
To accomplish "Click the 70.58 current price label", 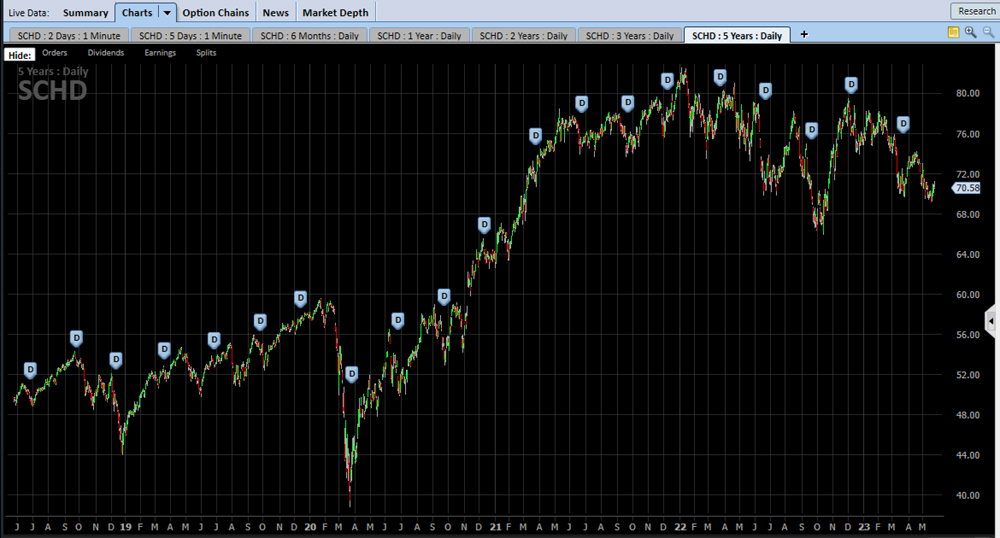I will (x=966, y=188).
